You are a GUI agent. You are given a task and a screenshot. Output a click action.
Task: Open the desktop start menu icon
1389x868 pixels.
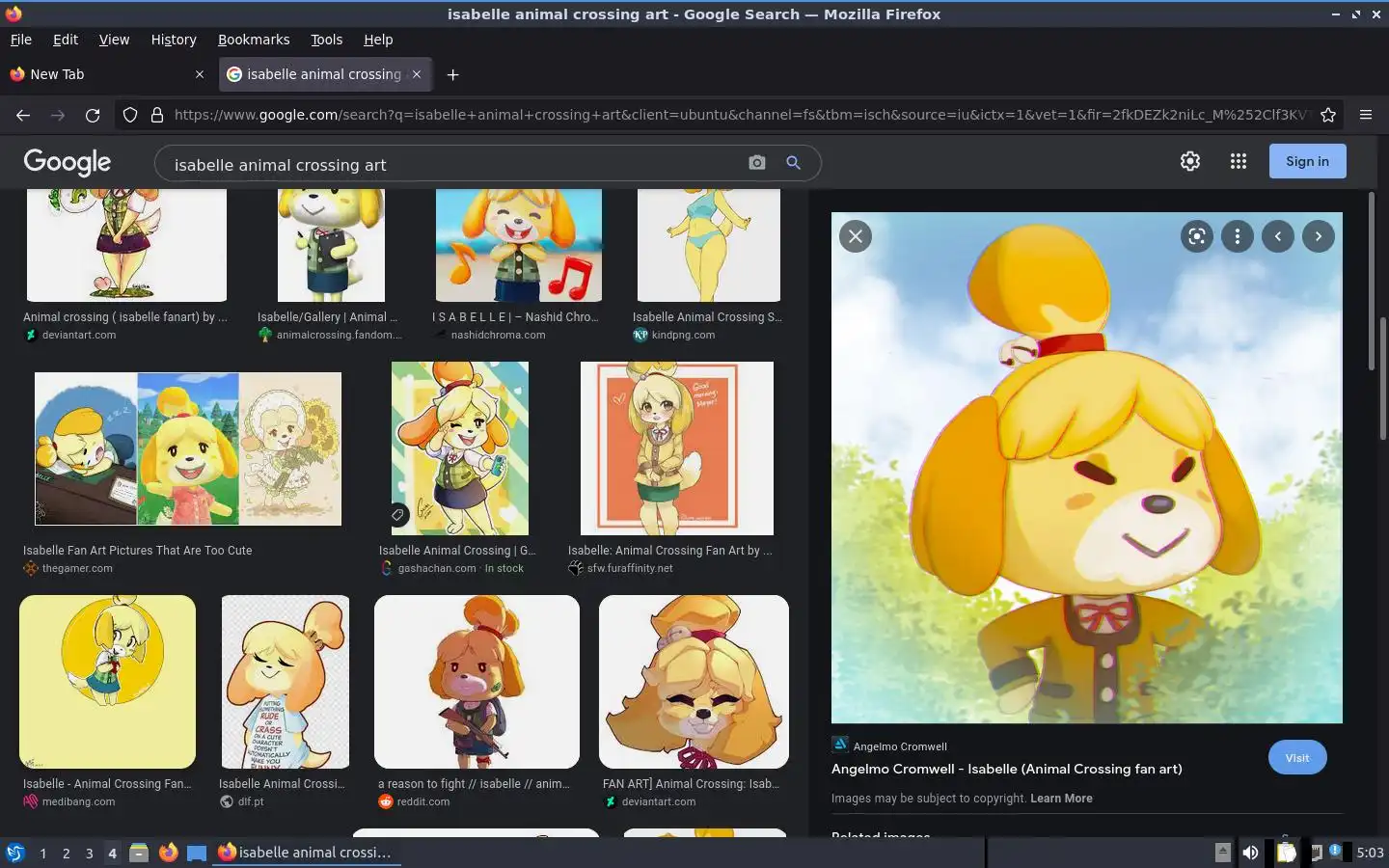15,853
